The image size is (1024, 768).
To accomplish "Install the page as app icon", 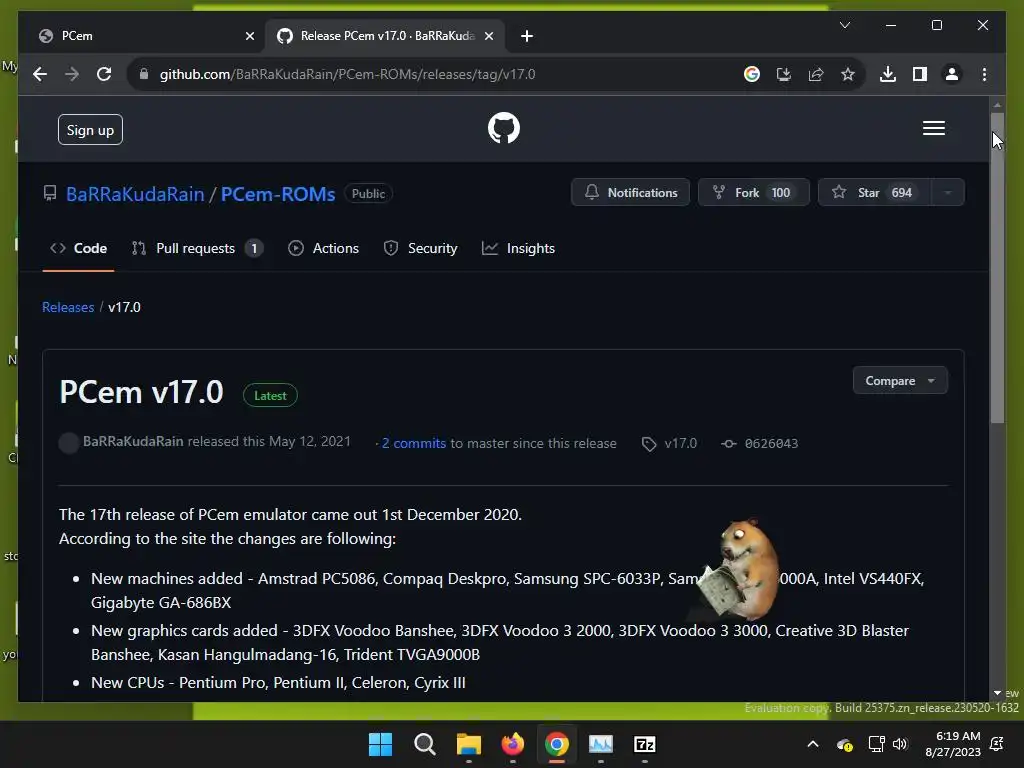I will (784, 74).
